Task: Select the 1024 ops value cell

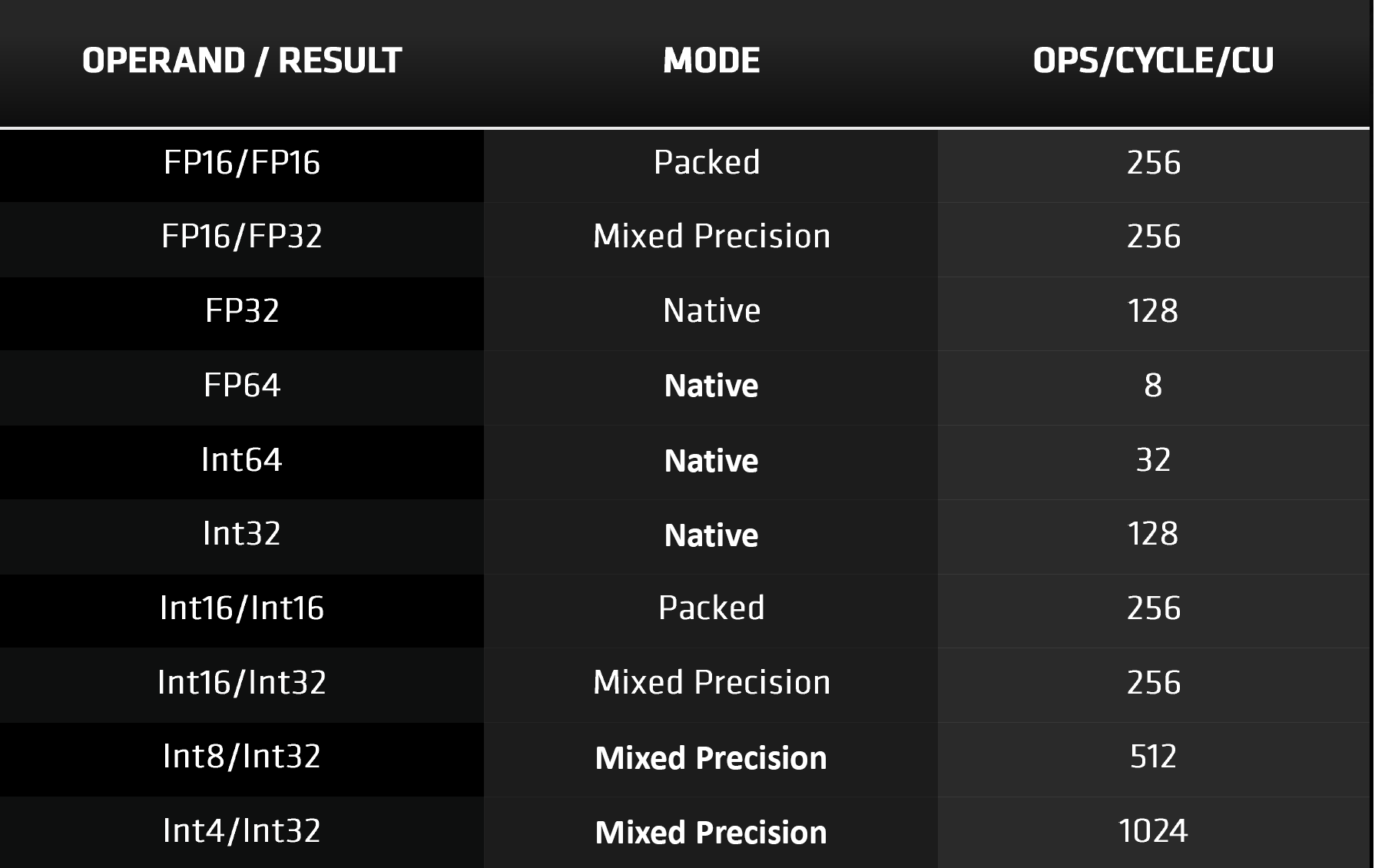Action: click(1153, 831)
